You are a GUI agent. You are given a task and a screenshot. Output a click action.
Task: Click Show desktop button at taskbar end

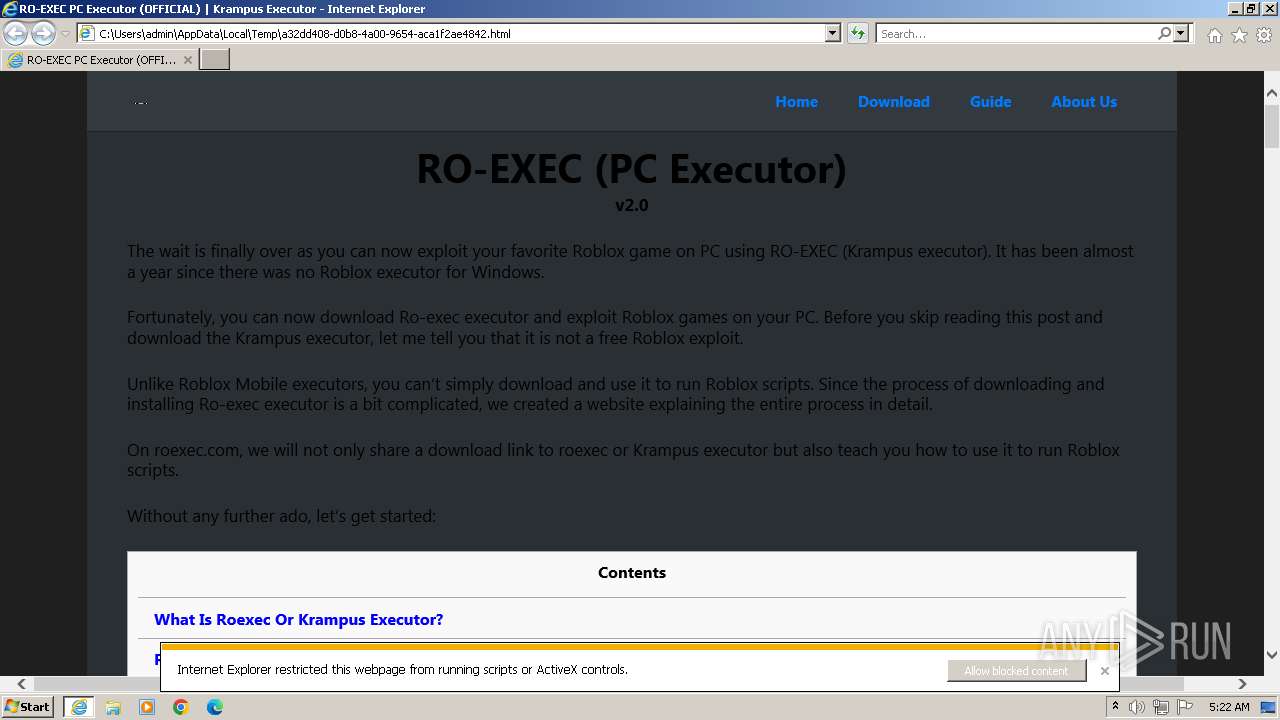click(1269, 707)
